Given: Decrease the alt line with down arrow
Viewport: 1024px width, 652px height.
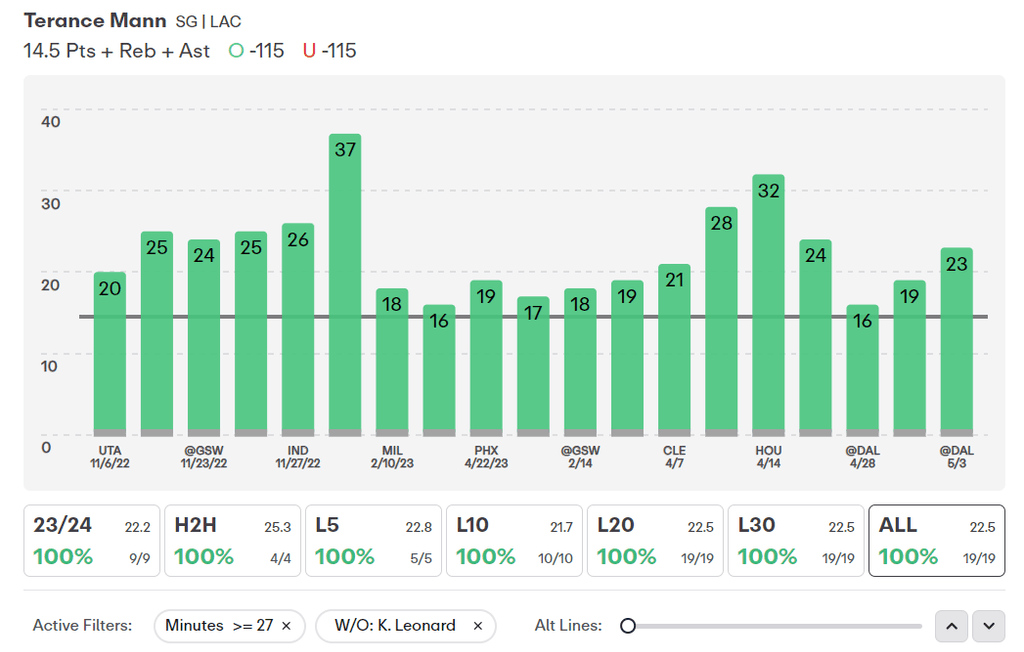Looking at the screenshot, I should coord(989,626).
